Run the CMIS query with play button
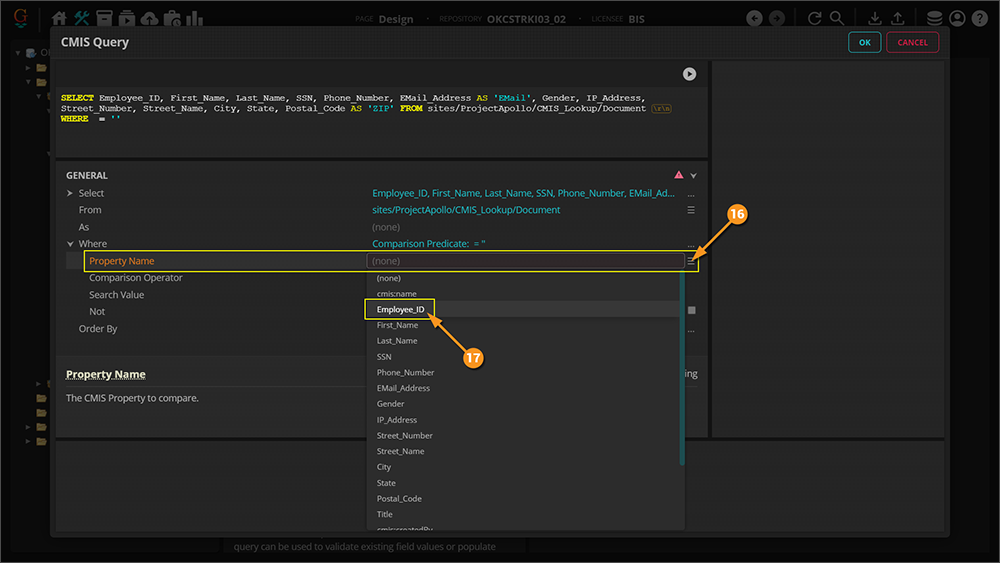The image size is (1000, 563). [689, 74]
